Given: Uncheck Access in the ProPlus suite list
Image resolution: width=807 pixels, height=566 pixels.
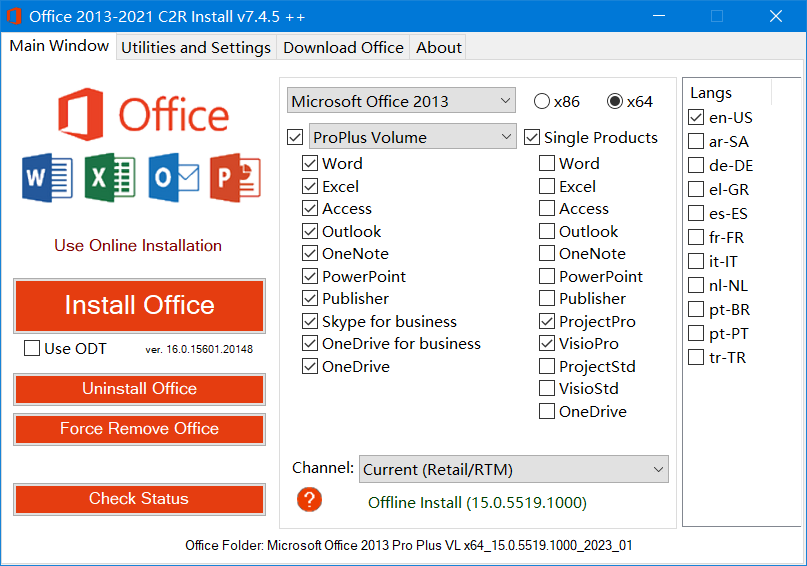Looking at the screenshot, I should pos(310,208).
